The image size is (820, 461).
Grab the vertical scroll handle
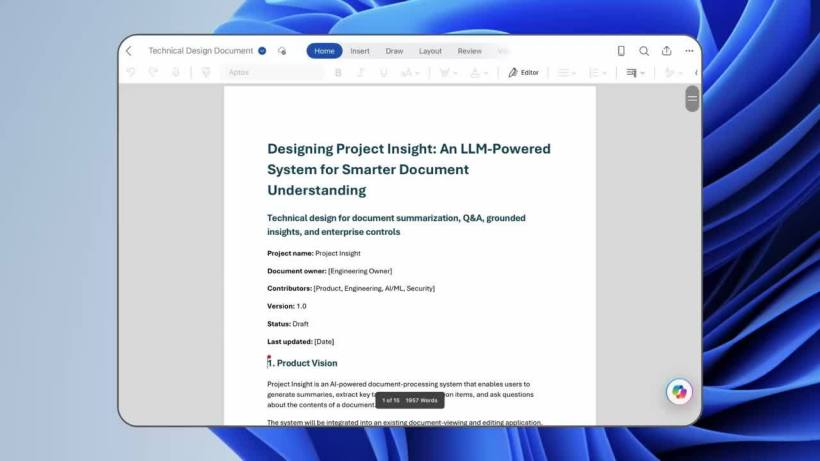tap(692, 98)
